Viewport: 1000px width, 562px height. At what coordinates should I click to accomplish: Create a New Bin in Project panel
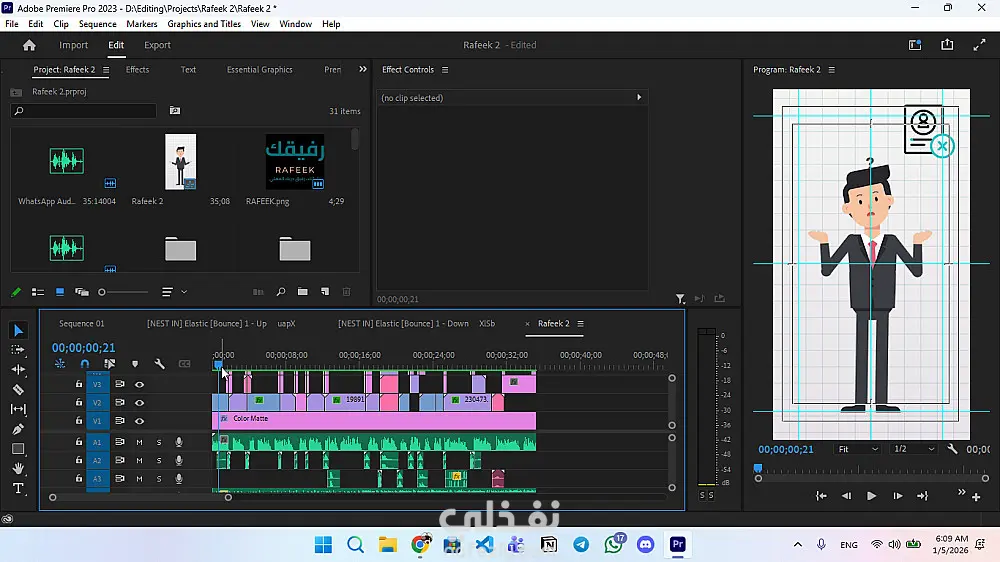tap(303, 292)
